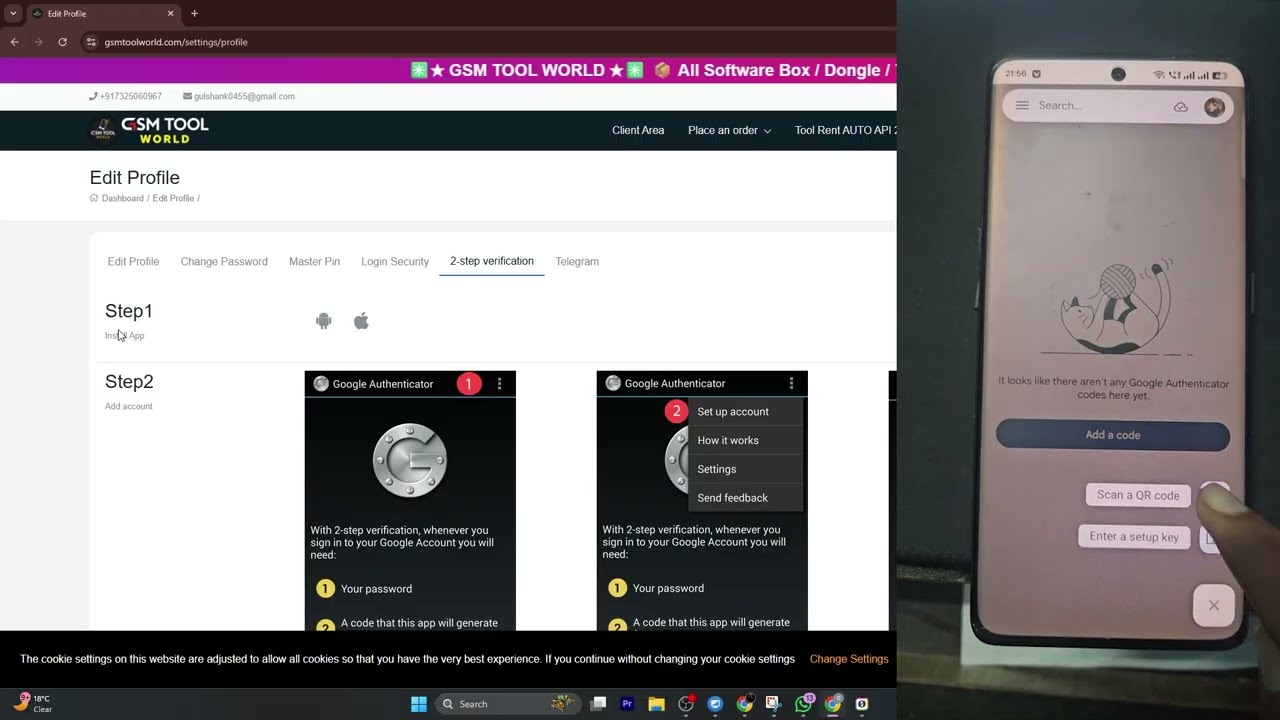Switch to the Change Password tab
1280x720 pixels.
224,261
